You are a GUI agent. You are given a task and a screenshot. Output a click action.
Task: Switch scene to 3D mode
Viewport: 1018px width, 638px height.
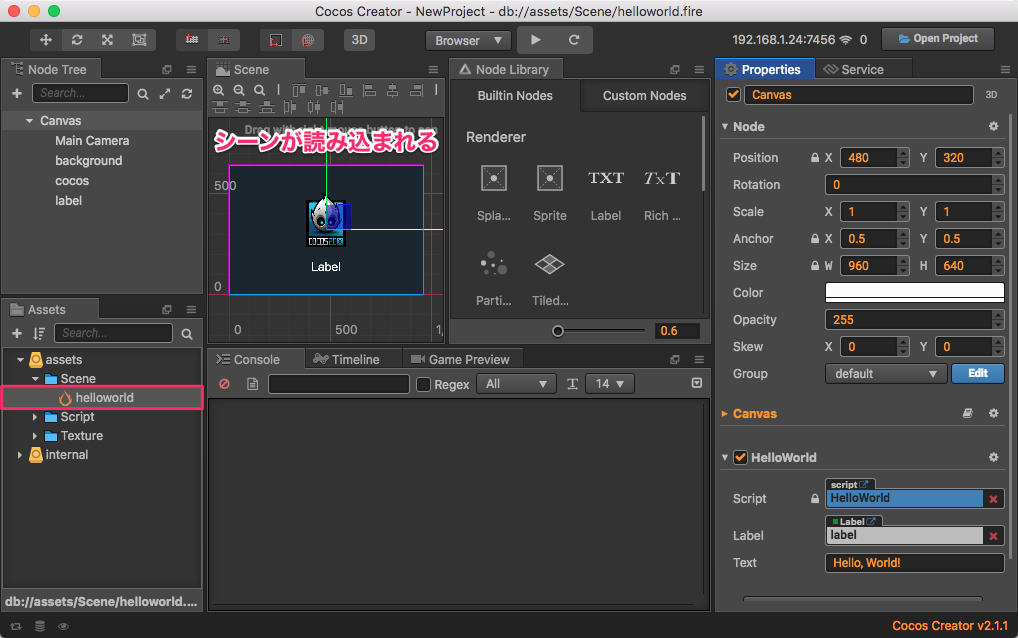pyautogui.click(x=359, y=40)
